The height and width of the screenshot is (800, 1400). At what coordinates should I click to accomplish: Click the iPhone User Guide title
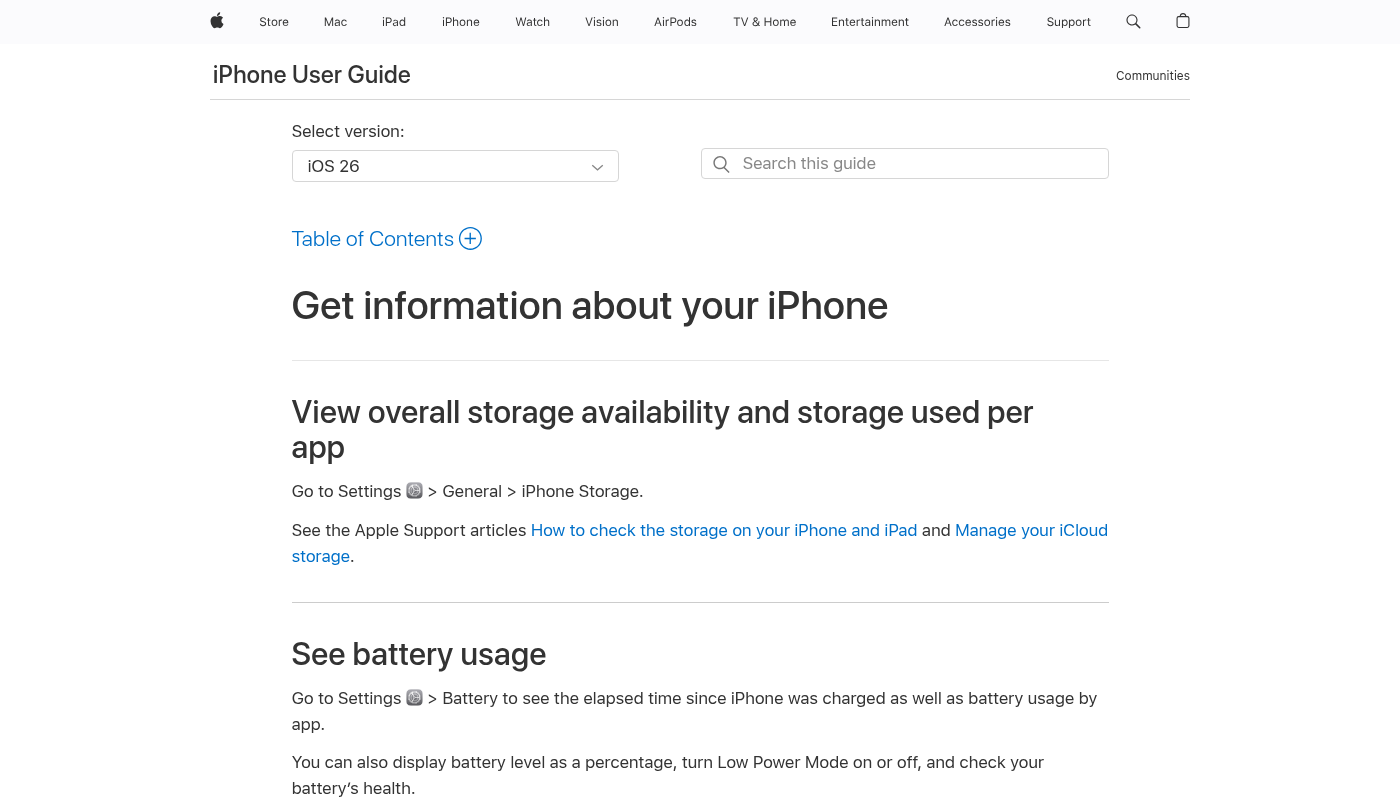(311, 75)
